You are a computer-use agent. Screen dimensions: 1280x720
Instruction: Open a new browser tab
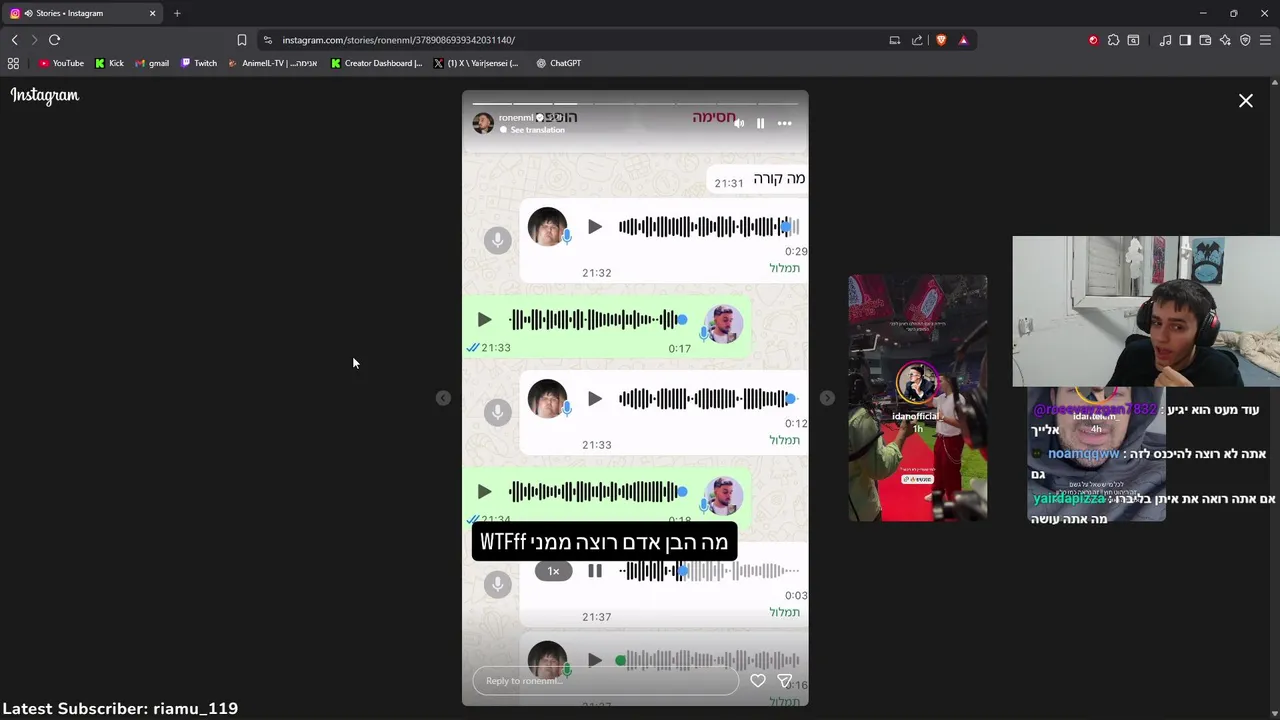click(x=177, y=13)
